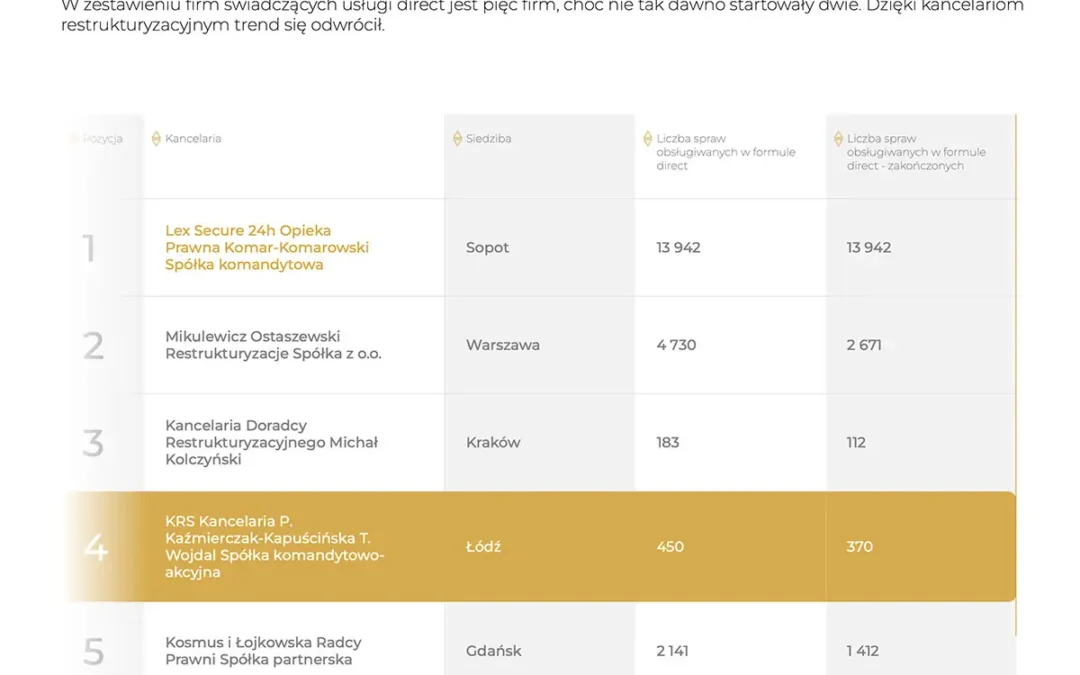
Task: Click header "Liczba spraw obsługiwanych w formule direct"
Action: [x=725, y=152]
